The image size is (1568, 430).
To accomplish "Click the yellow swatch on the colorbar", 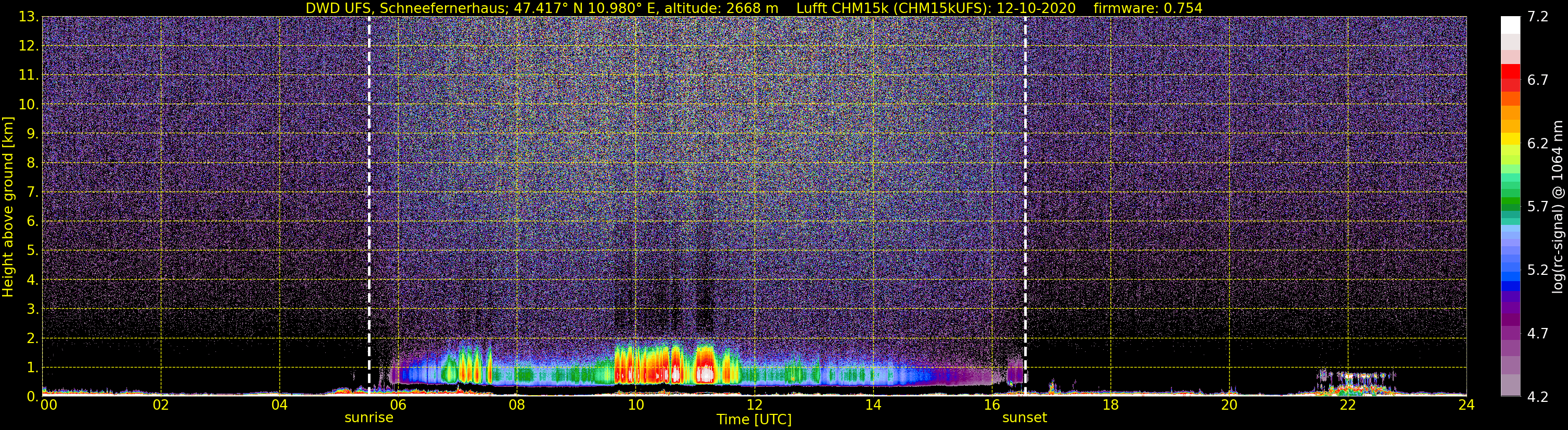I will point(1510,139).
